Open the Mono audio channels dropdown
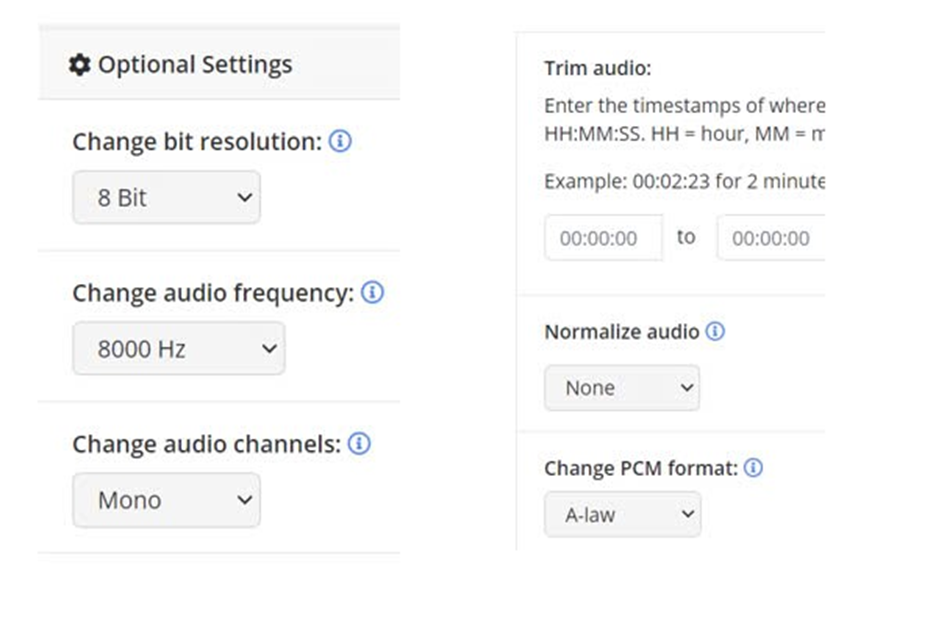 click(166, 500)
